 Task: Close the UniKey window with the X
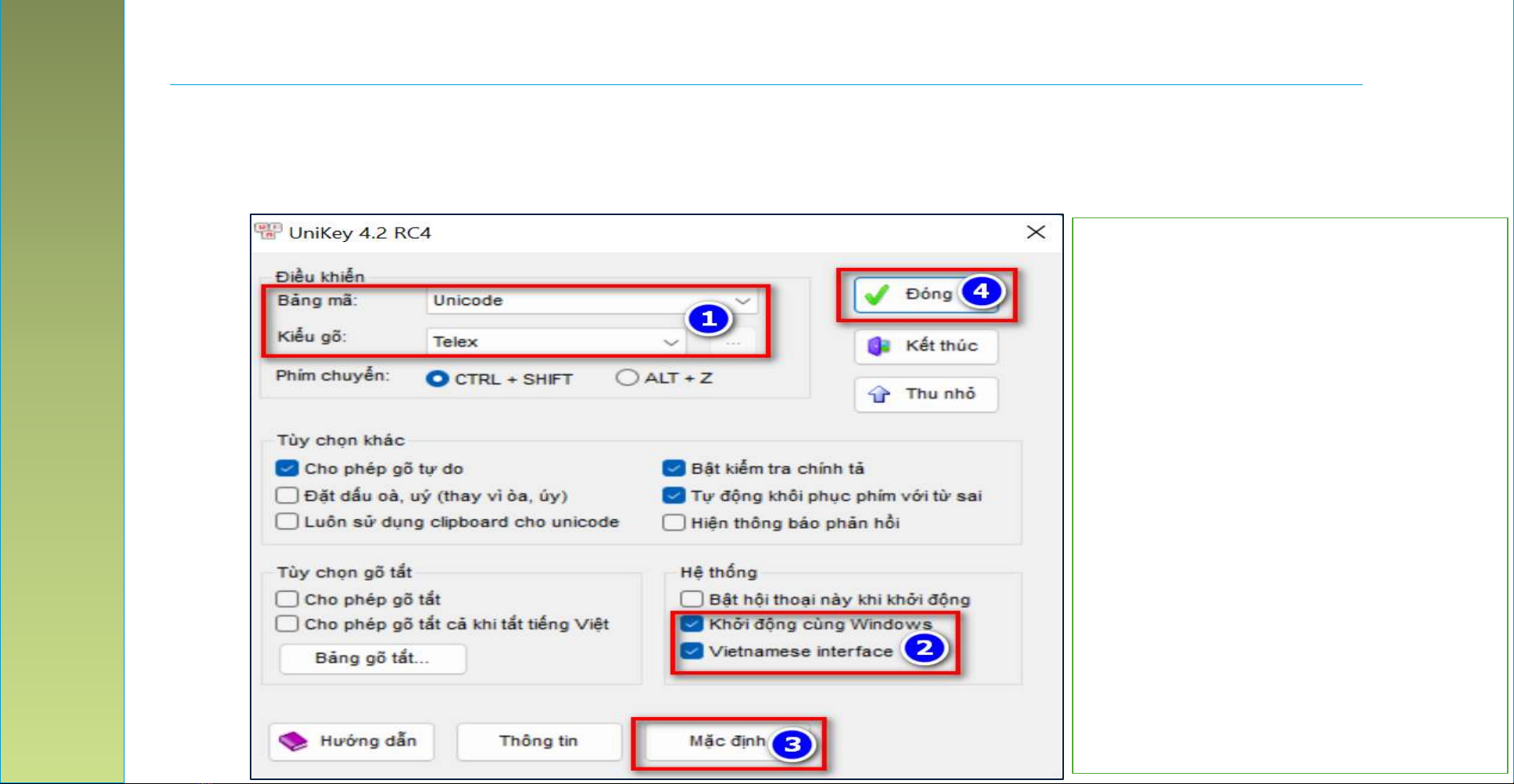(x=1036, y=232)
